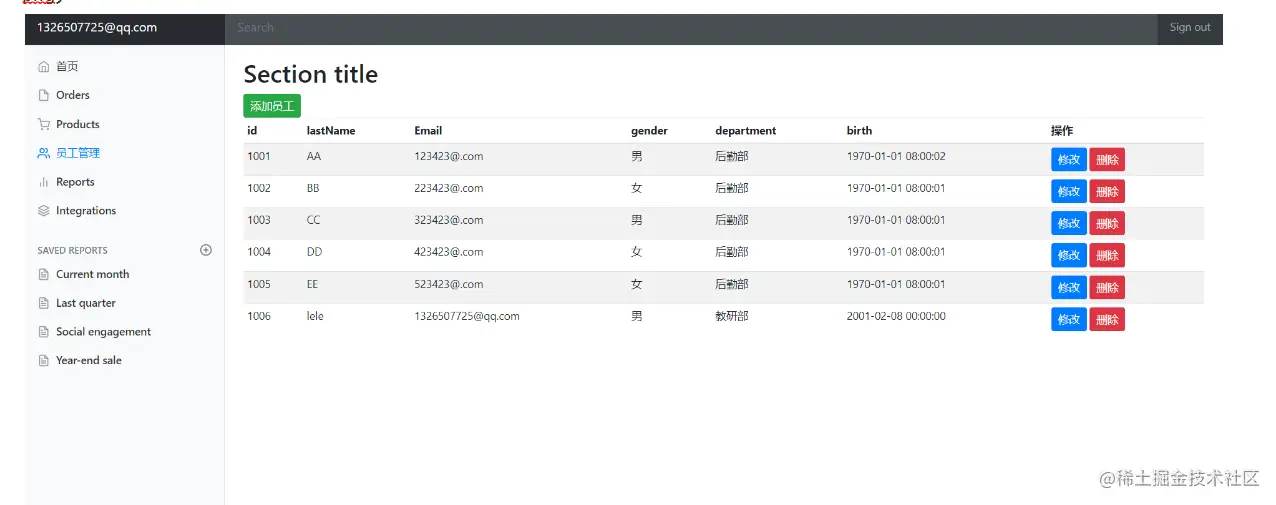The height and width of the screenshot is (505, 1276).
Task: Click the lastName cell lele
Action: pos(315,317)
